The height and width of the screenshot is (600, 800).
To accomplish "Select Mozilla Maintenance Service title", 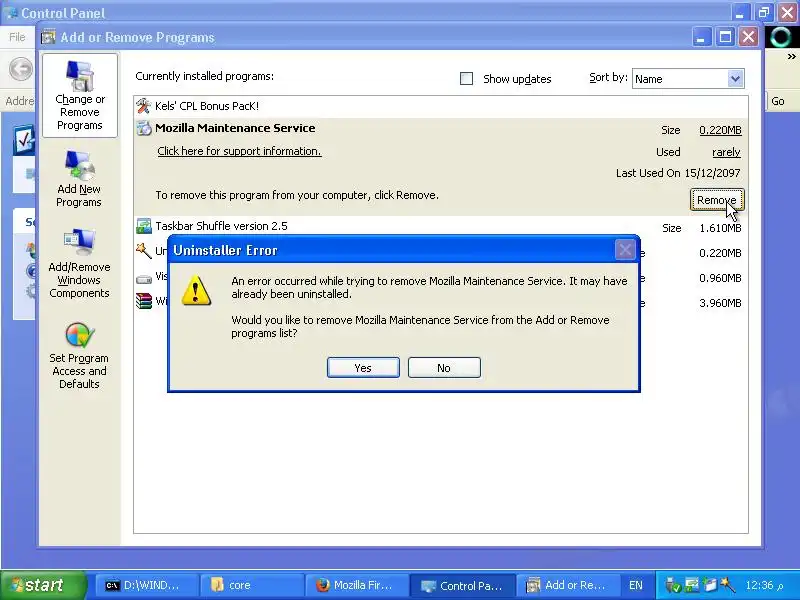I will (235, 128).
